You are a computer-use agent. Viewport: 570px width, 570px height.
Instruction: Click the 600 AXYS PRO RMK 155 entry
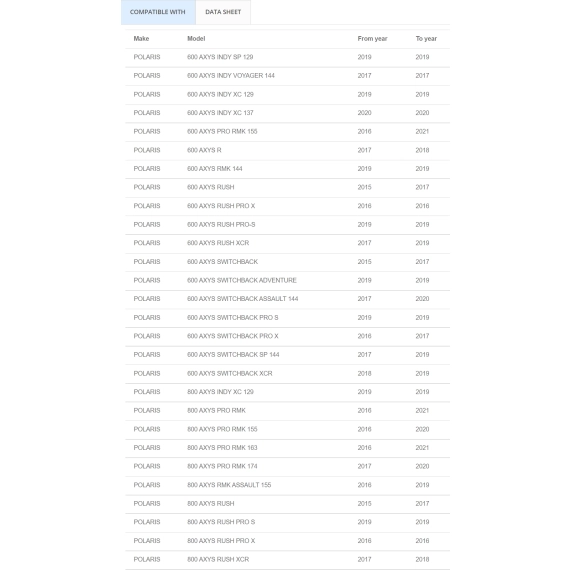tap(222, 131)
